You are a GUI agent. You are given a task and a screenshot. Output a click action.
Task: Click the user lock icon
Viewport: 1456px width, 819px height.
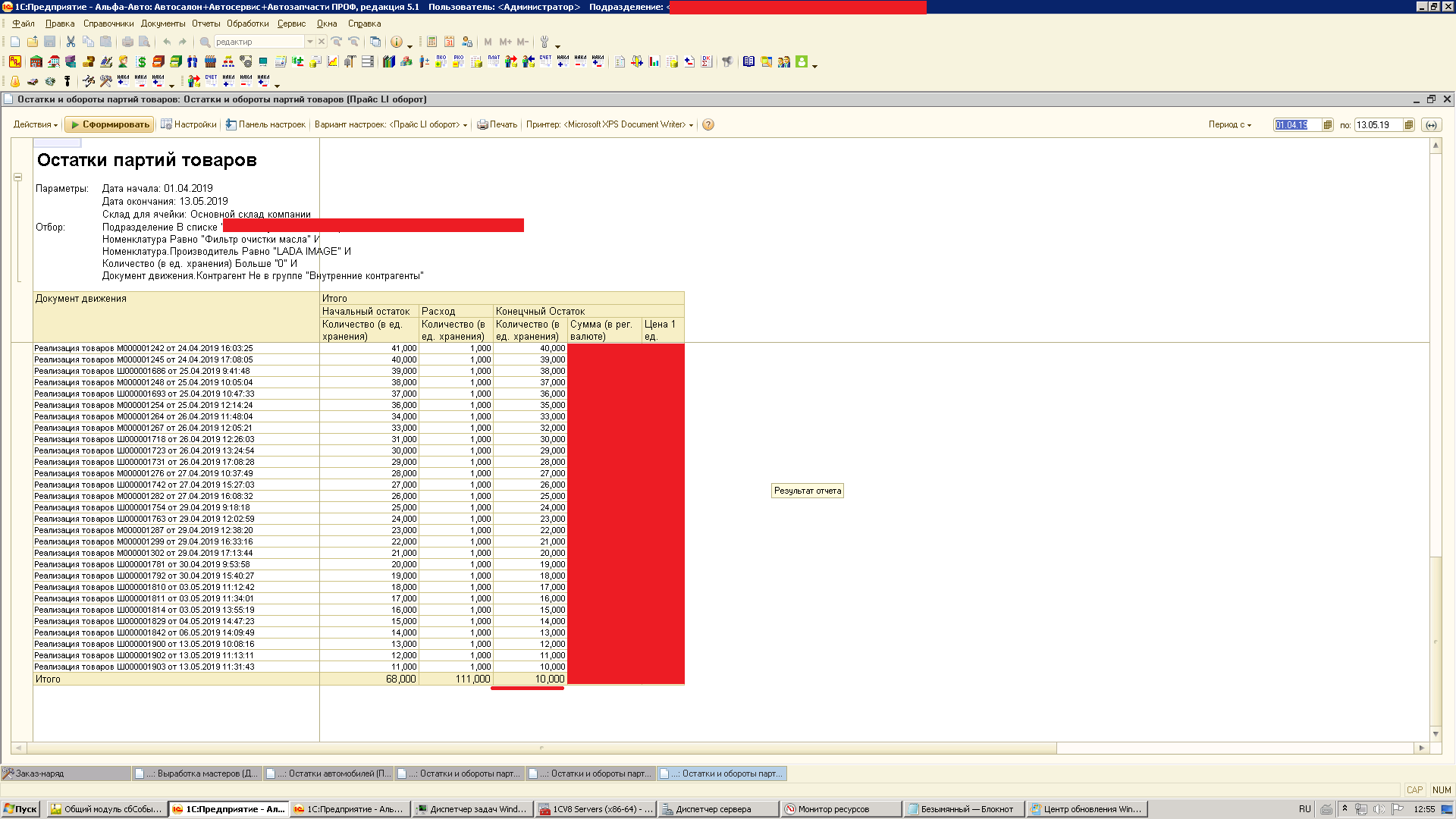click(467, 42)
